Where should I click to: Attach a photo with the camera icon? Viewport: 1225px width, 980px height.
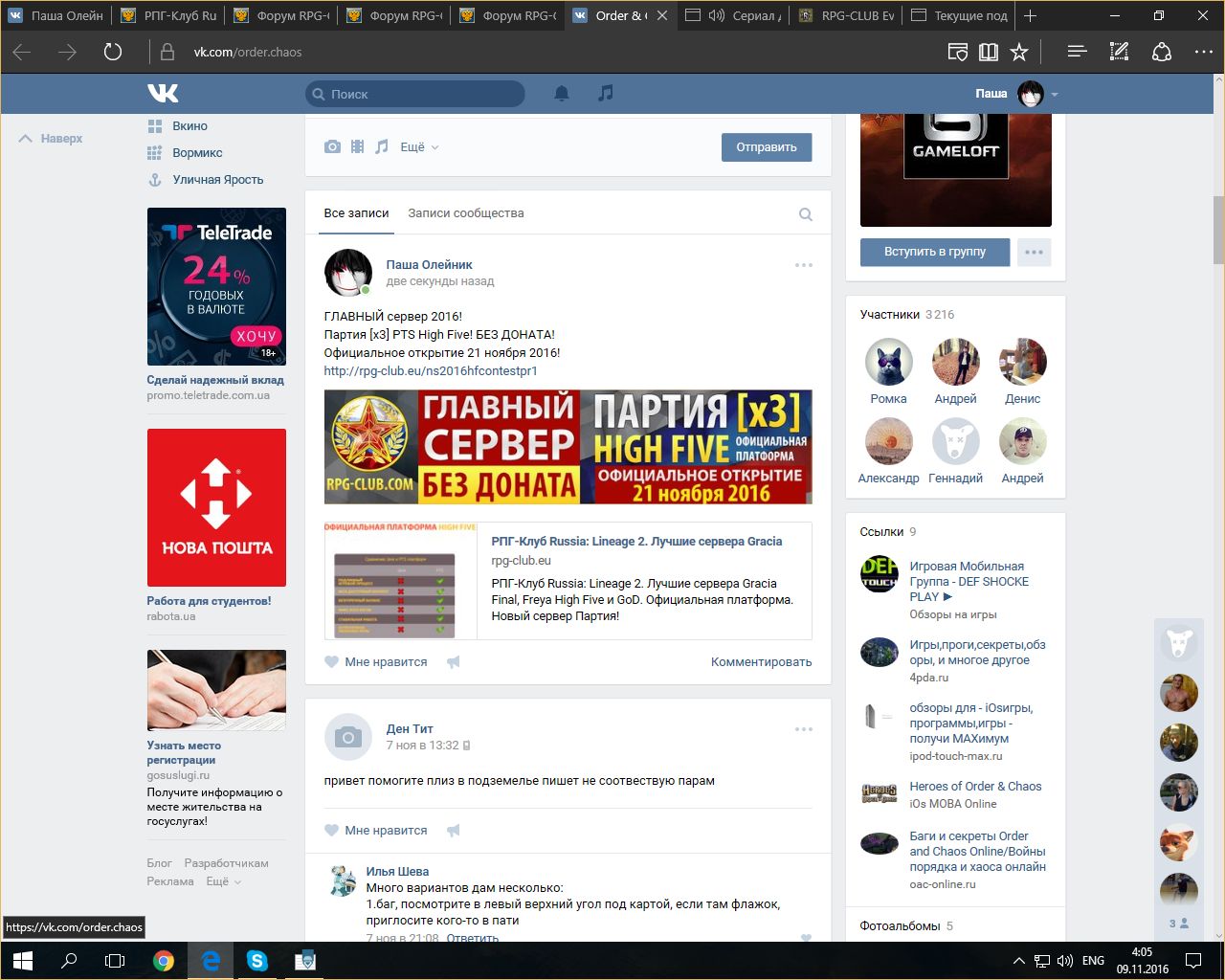point(332,146)
